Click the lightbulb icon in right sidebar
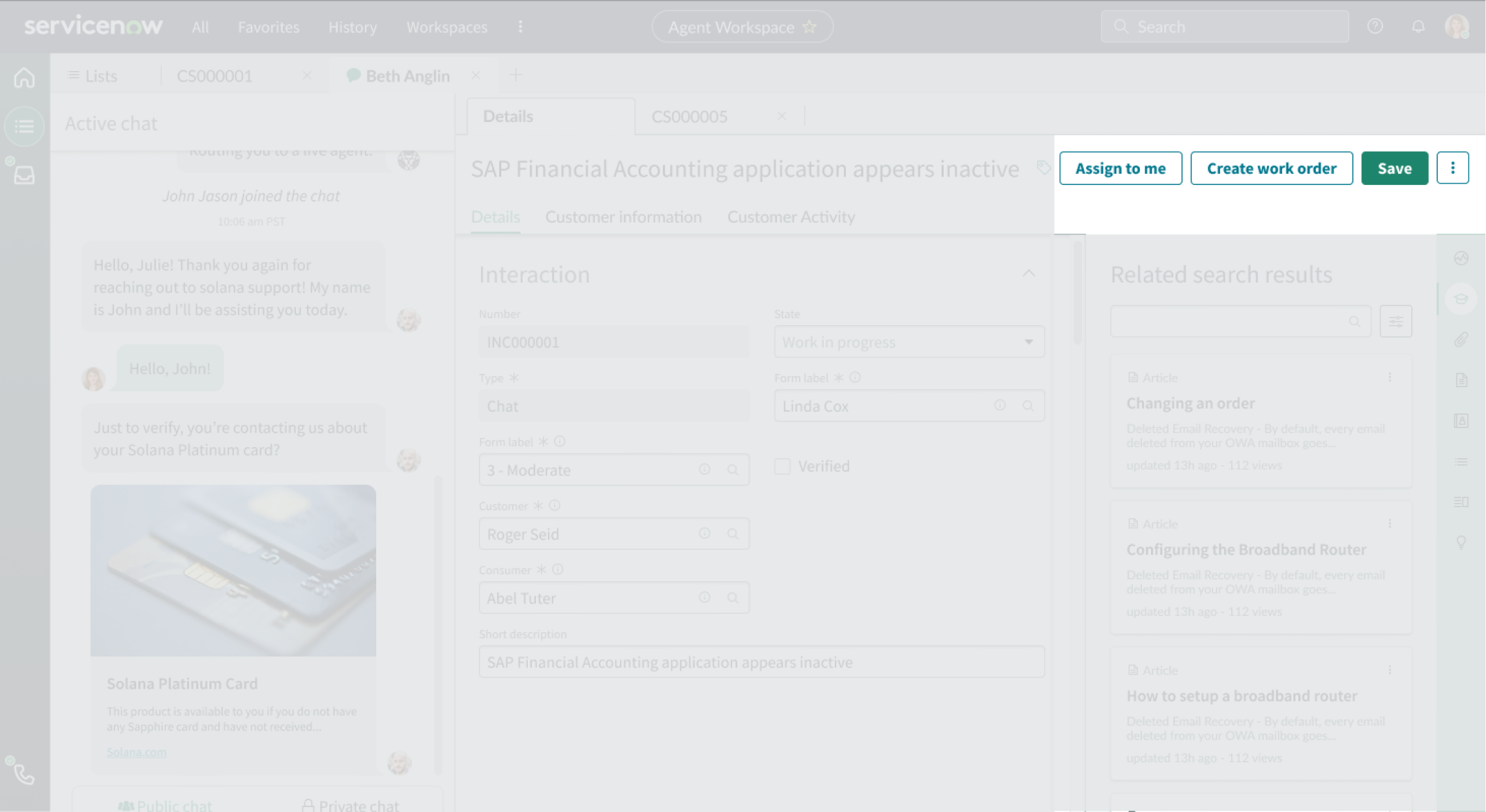This screenshot has width=1486, height=812. (1461, 542)
